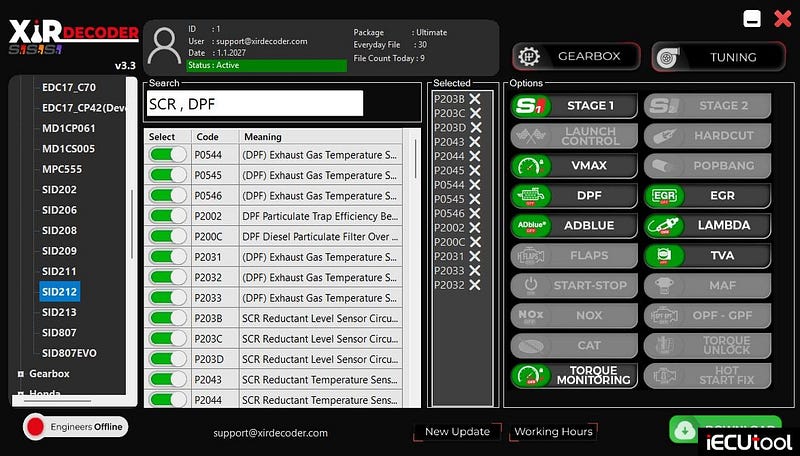This screenshot has height=456, width=800.
Task: Click the support@xirdecoder.com footer link
Action: [x=270, y=433]
